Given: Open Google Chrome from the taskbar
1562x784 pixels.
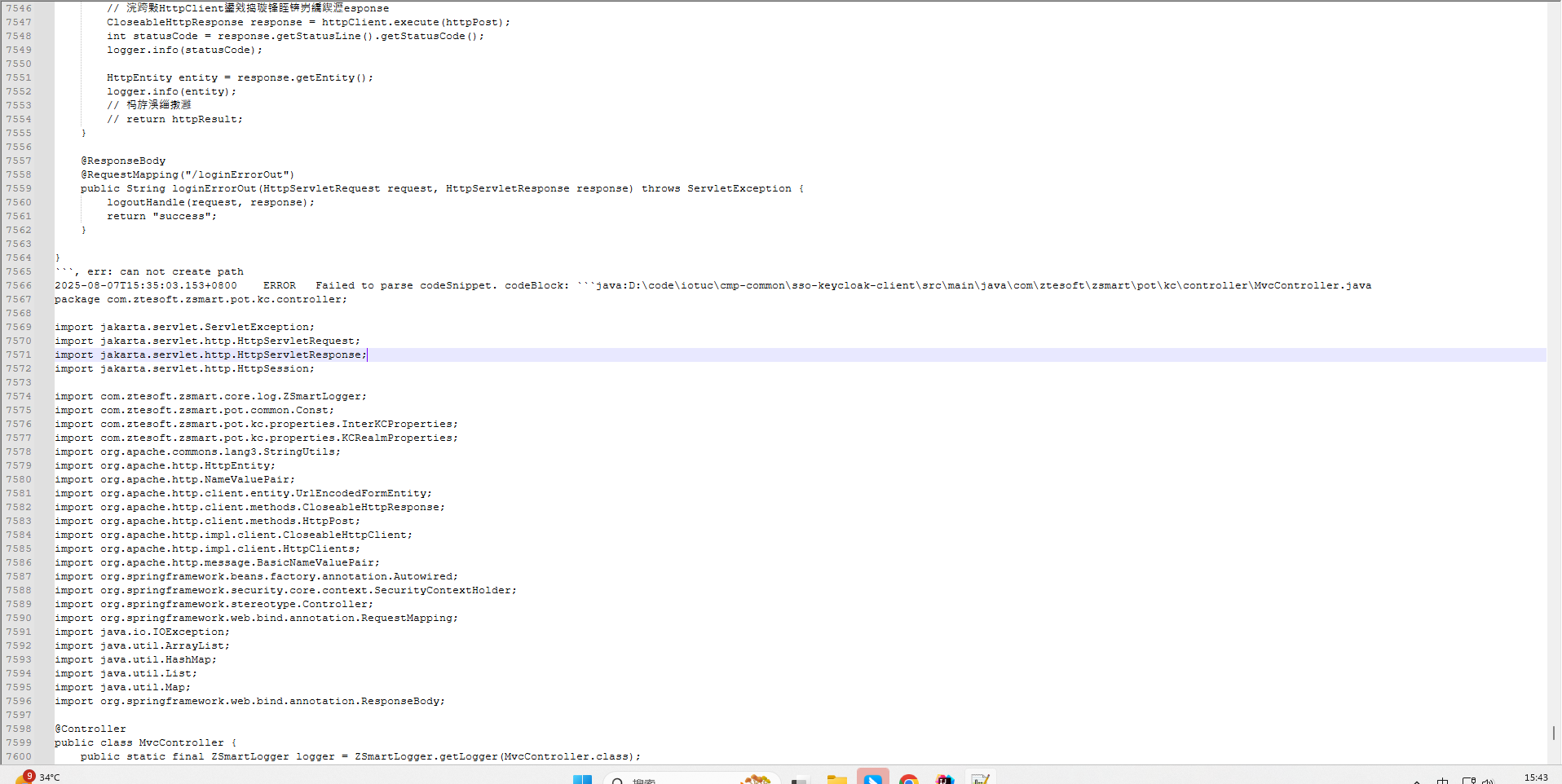Looking at the screenshot, I should tap(908, 779).
